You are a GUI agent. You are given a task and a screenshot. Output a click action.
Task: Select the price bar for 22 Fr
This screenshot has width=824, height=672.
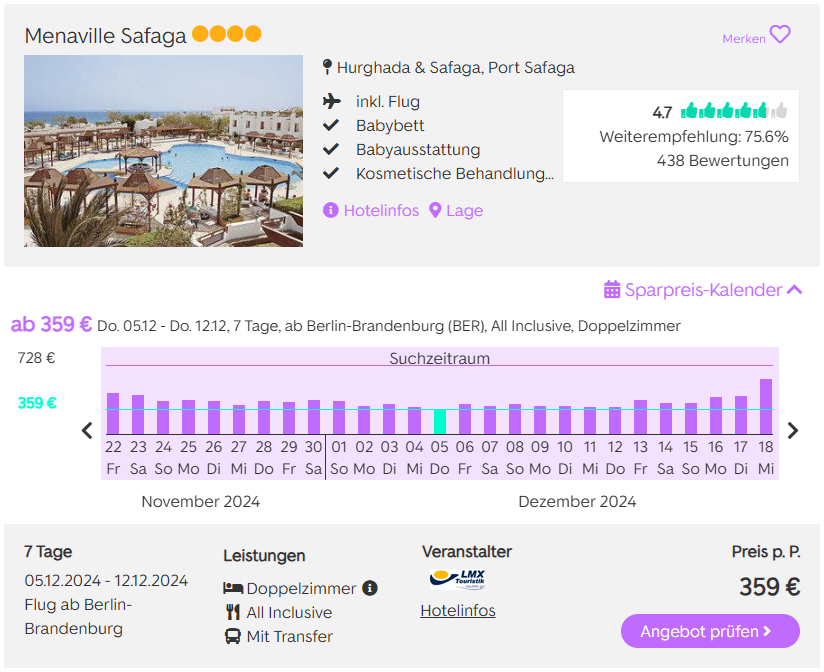click(x=113, y=413)
